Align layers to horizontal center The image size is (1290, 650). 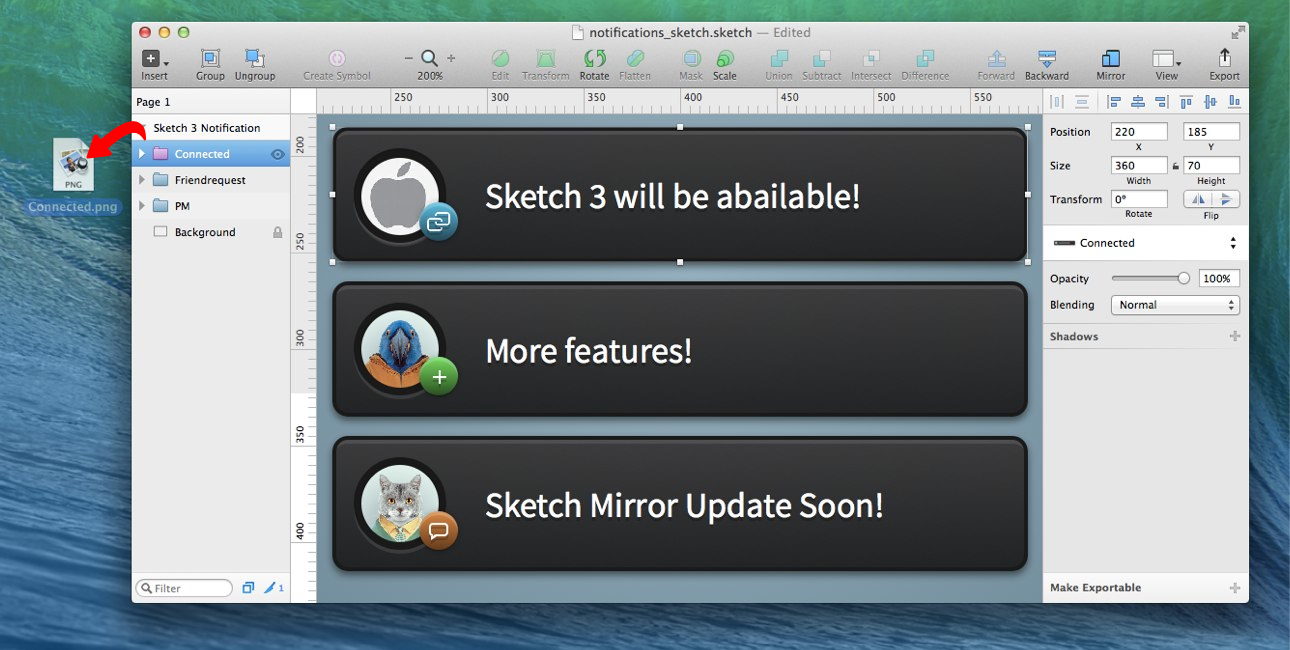point(1138,101)
